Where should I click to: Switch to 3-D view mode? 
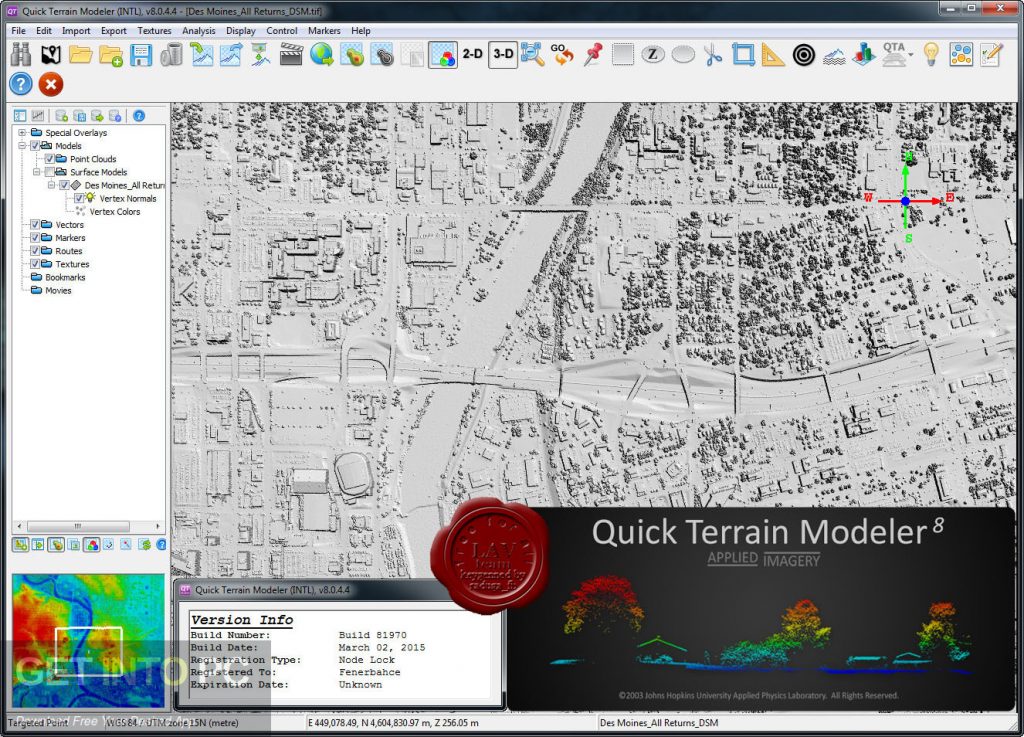pyautogui.click(x=503, y=54)
